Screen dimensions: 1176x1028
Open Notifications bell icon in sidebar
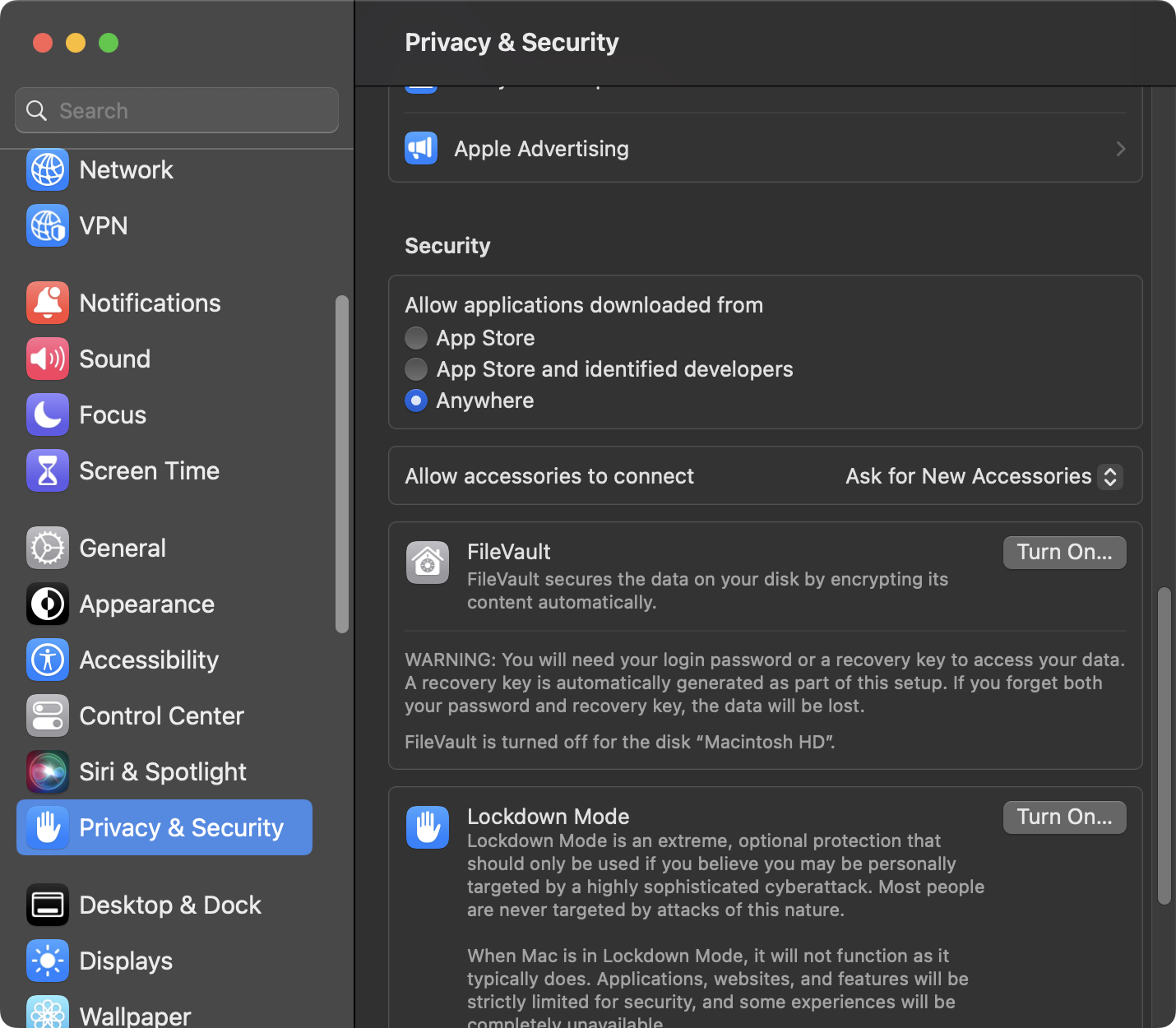click(48, 303)
